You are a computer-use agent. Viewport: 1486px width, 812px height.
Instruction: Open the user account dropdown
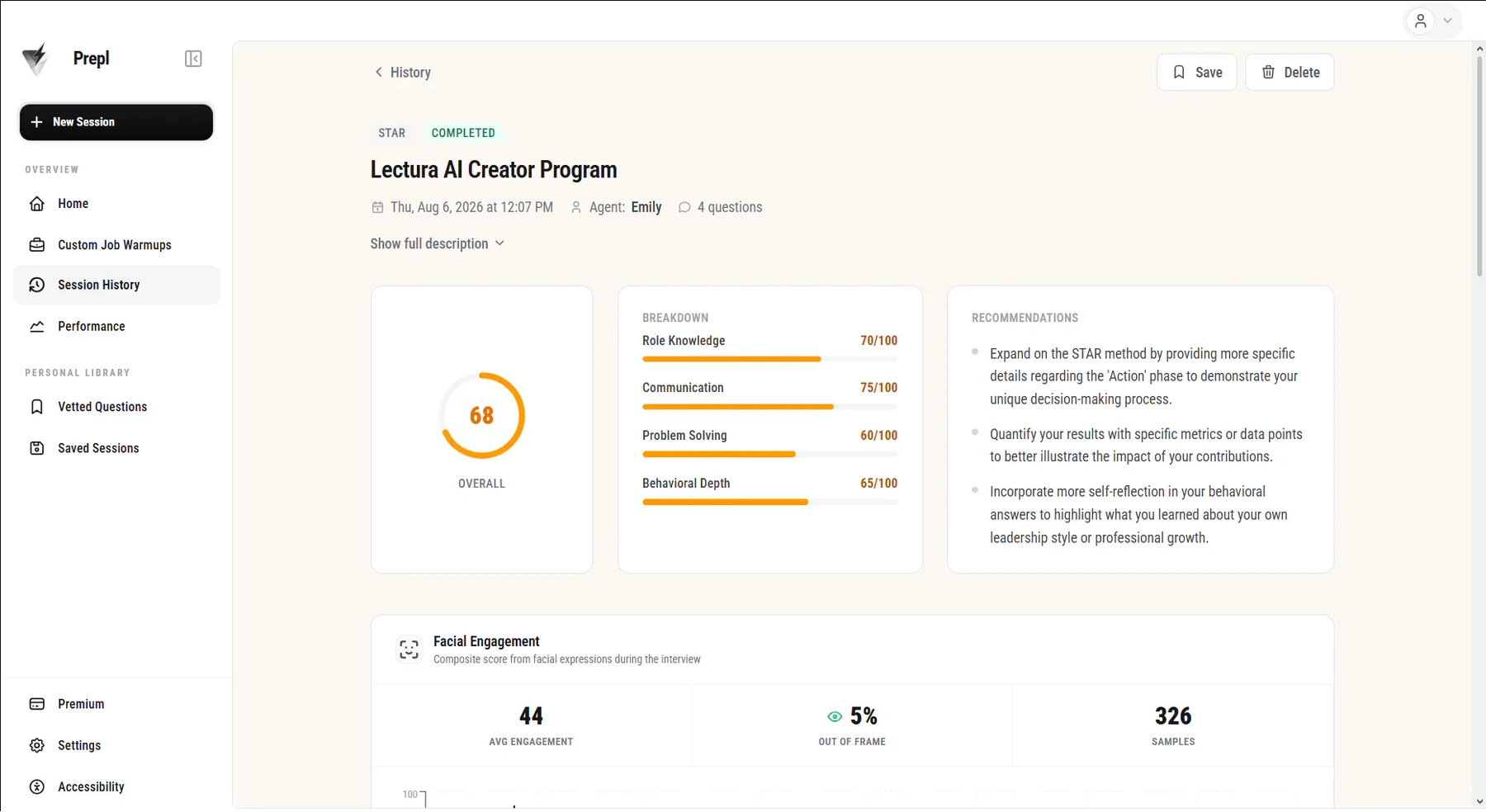pos(1433,21)
